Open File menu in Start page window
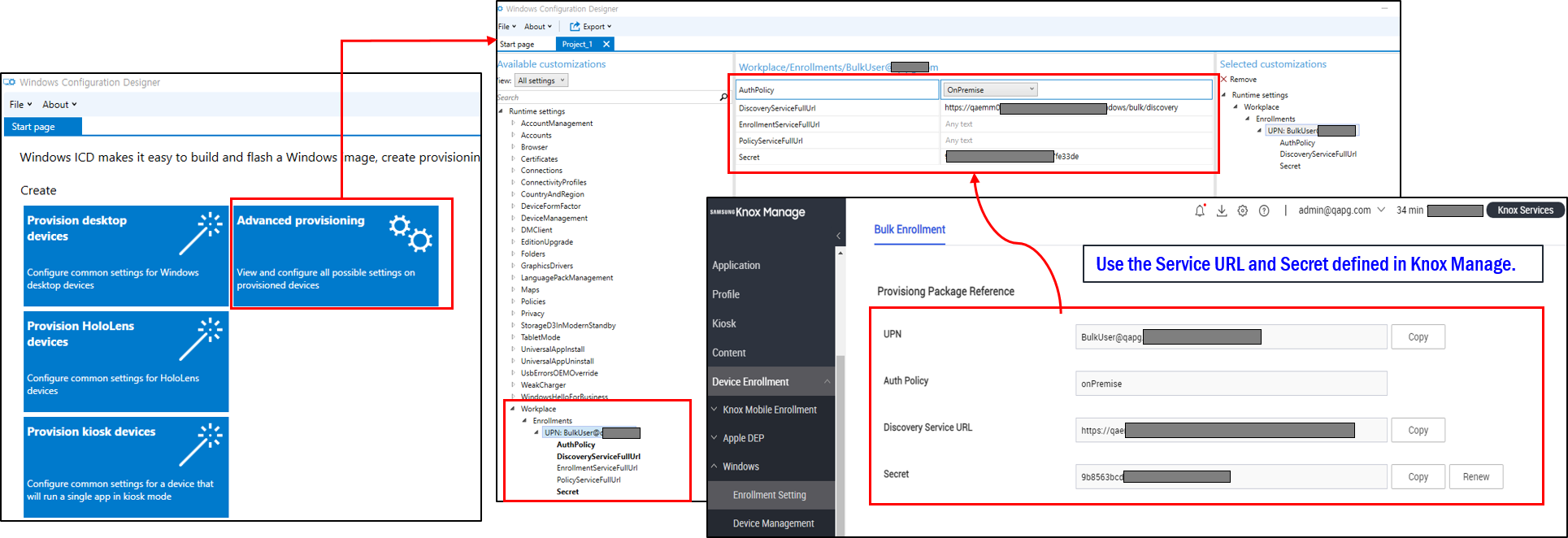The width and height of the screenshot is (1568, 538). (x=20, y=105)
